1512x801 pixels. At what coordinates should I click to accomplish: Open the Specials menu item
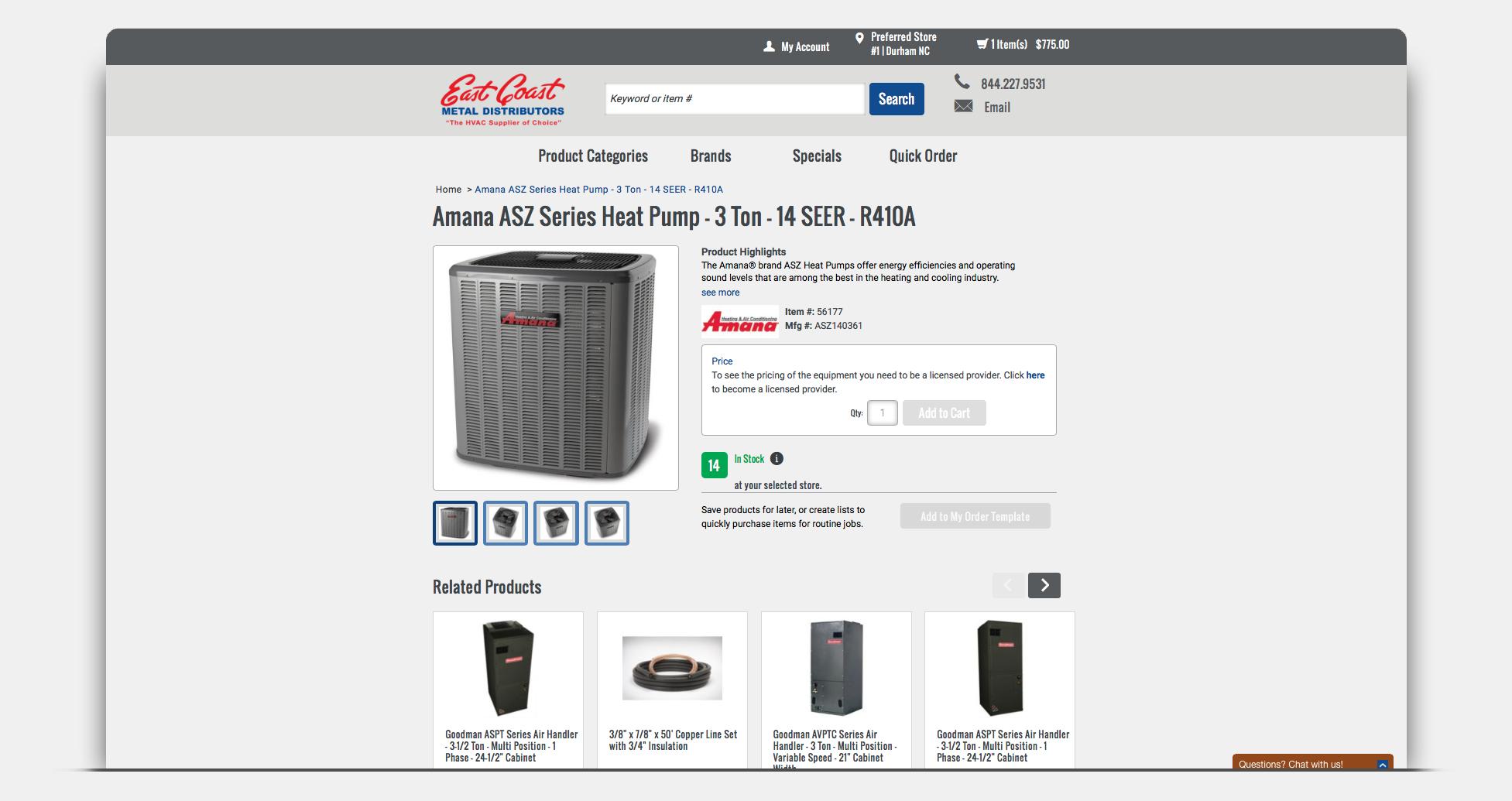[817, 156]
